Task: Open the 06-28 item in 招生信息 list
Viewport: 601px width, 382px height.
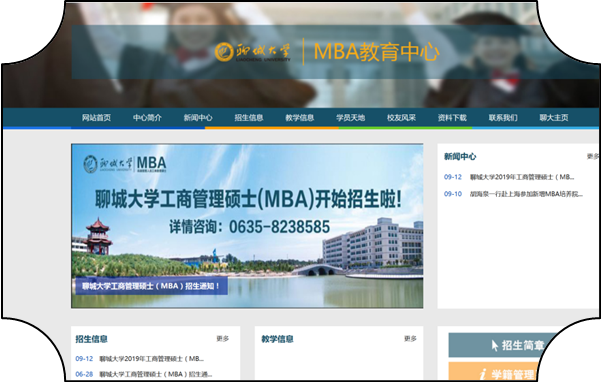Action: [144, 374]
